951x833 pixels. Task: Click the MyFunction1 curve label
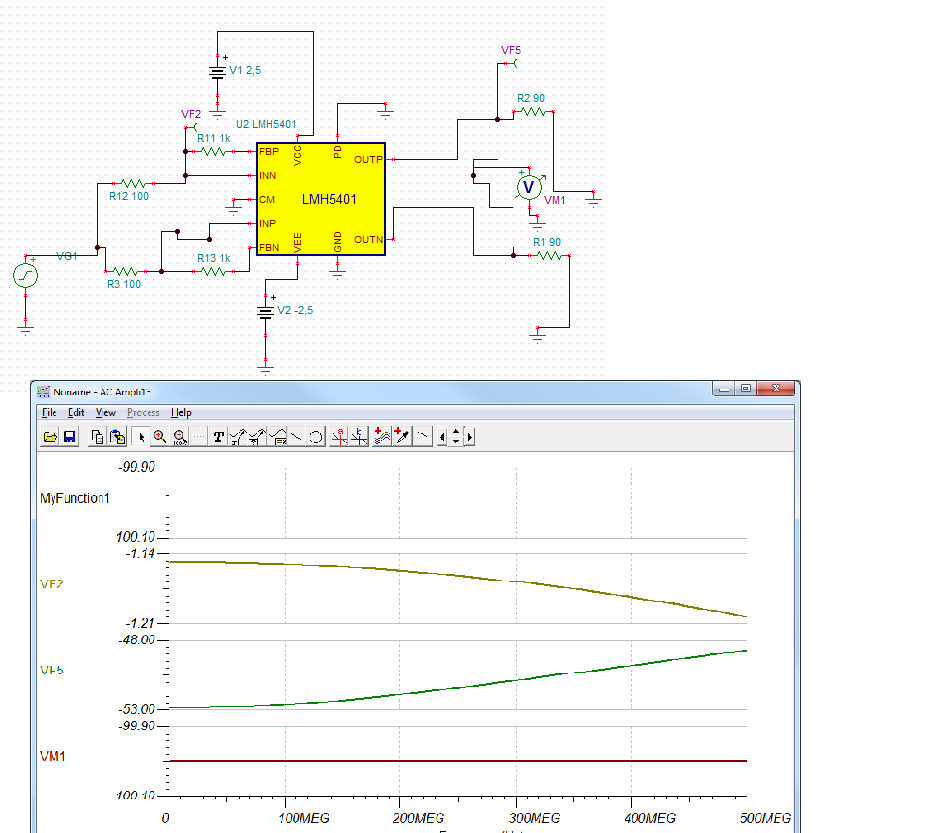[x=75, y=498]
